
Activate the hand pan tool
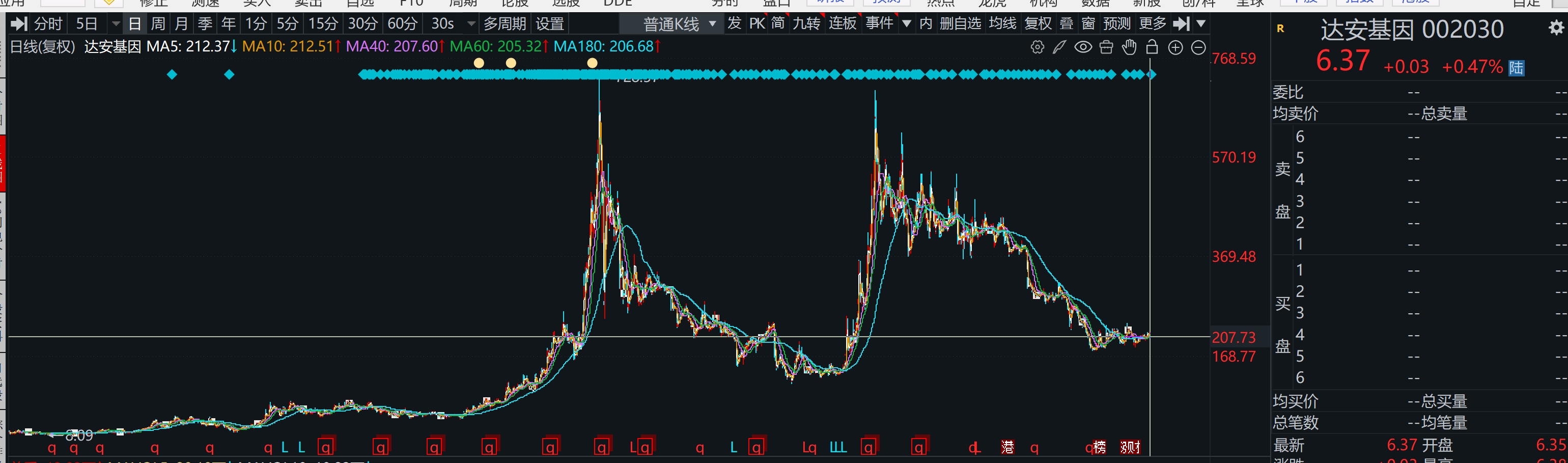point(1129,47)
